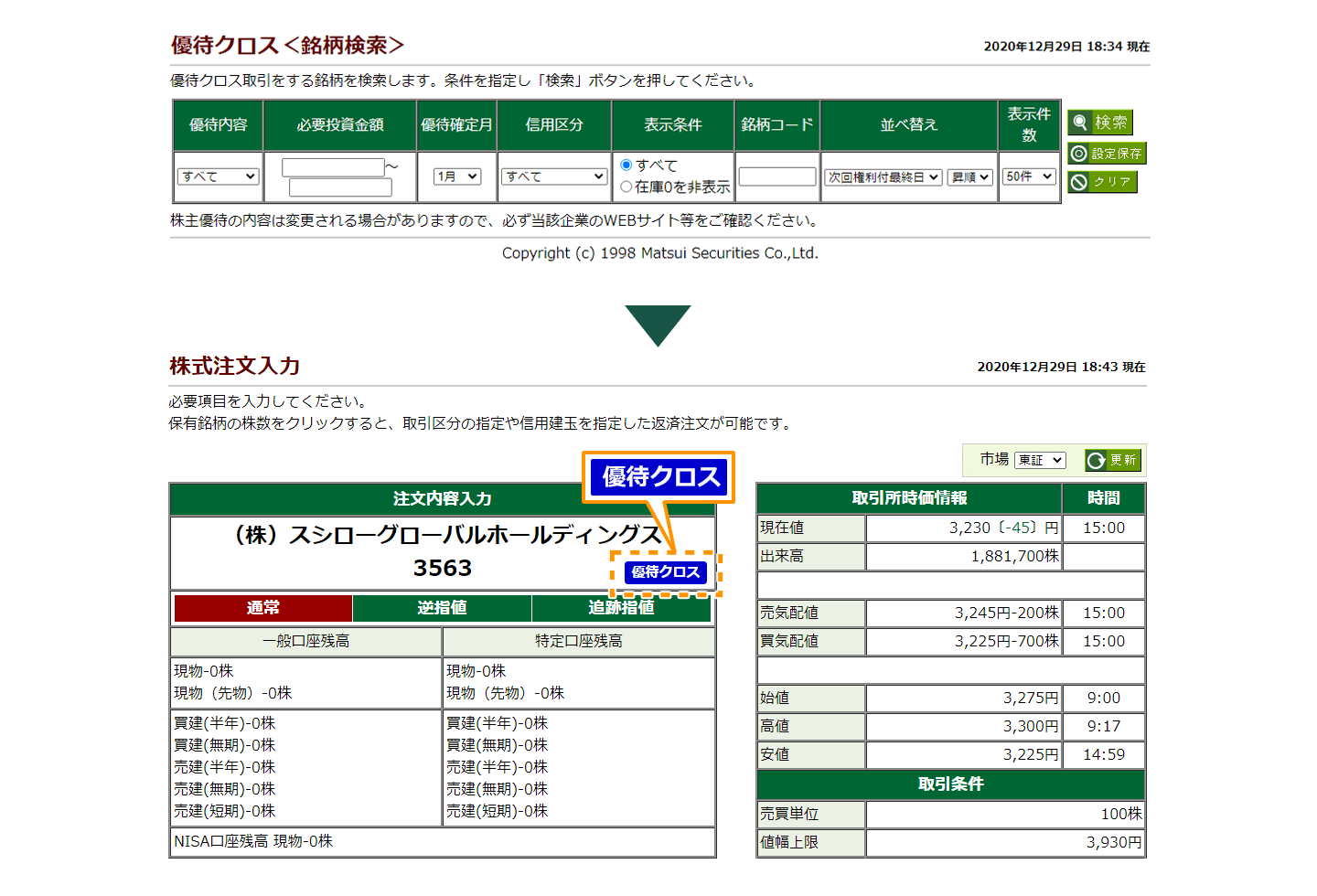The image size is (1317, 896).
Task: Switch to the 追跡指値 order tab
Action: pyautogui.click(x=621, y=608)
